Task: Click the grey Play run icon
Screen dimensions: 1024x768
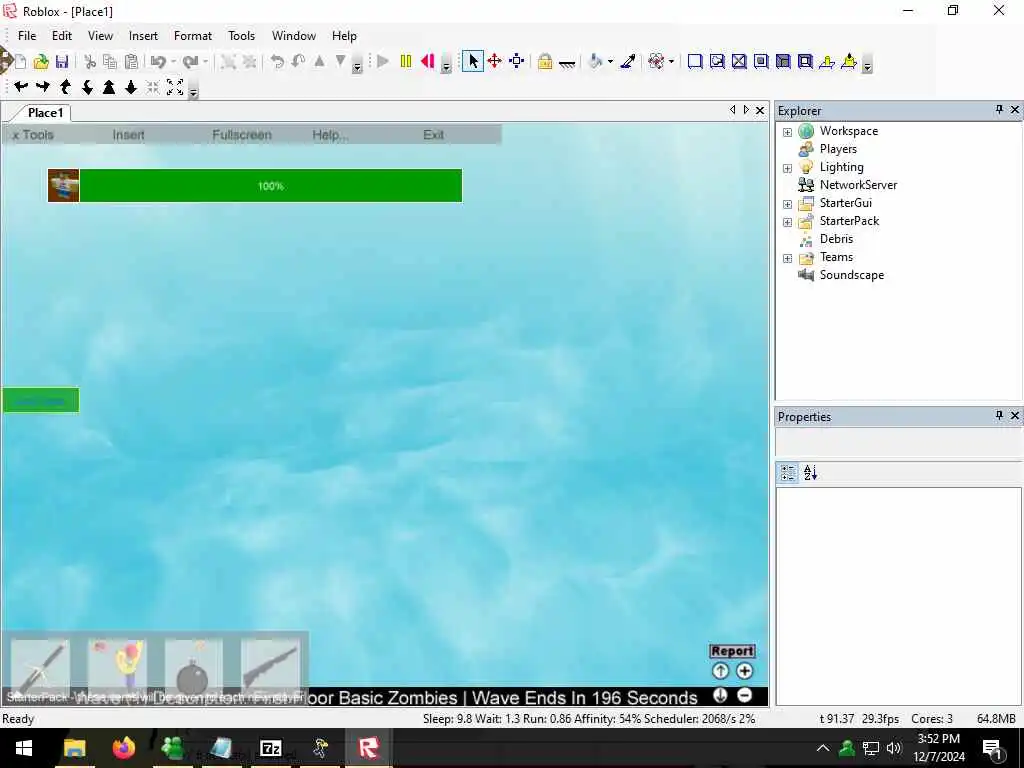Action: [x=383, y=61]
